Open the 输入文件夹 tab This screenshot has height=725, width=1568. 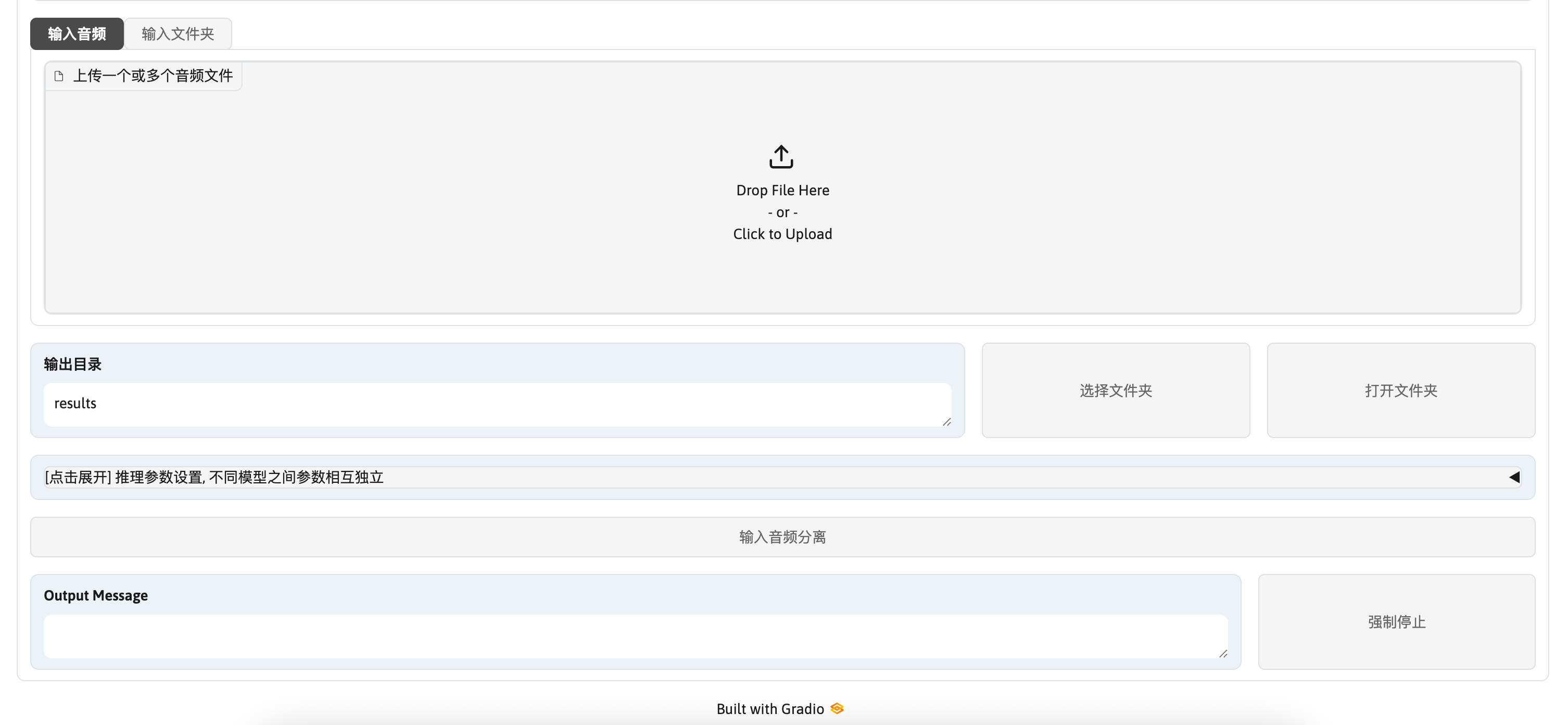tap(178, 34)
